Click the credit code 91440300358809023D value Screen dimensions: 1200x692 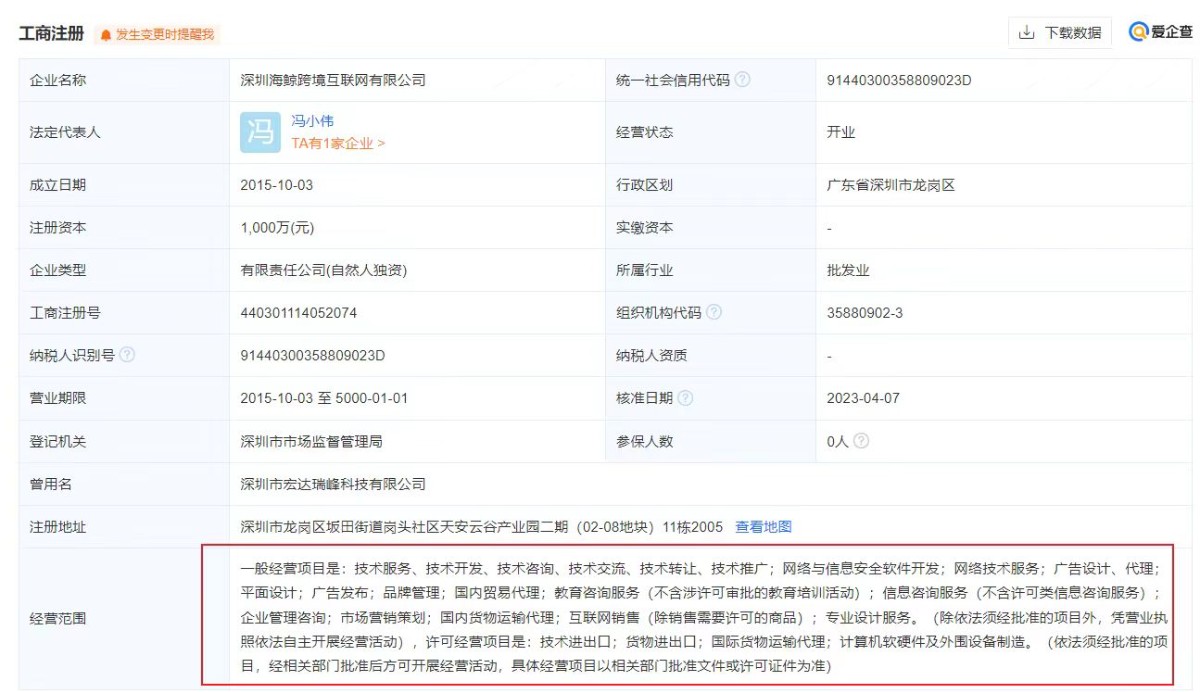pyautogui.click(x=898, y=80)
